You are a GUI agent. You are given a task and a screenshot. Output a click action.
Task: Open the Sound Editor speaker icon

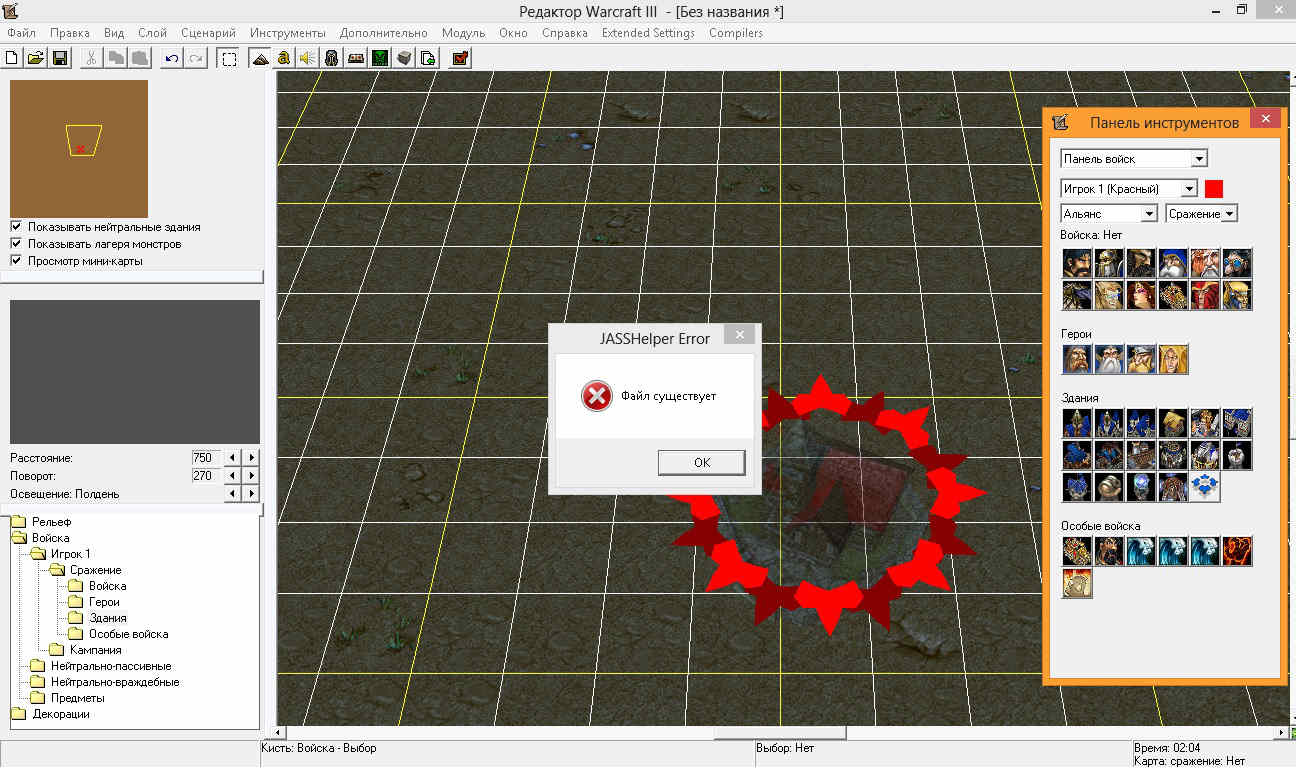307,58
